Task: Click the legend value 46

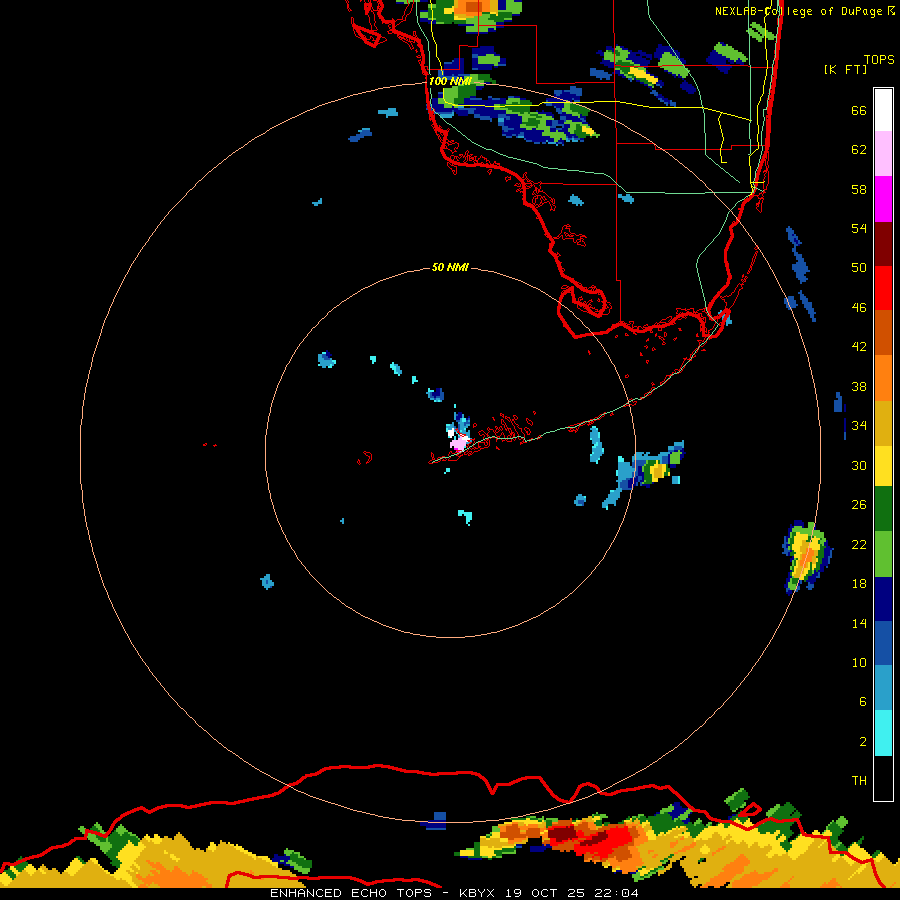Action: pos(859,308)
